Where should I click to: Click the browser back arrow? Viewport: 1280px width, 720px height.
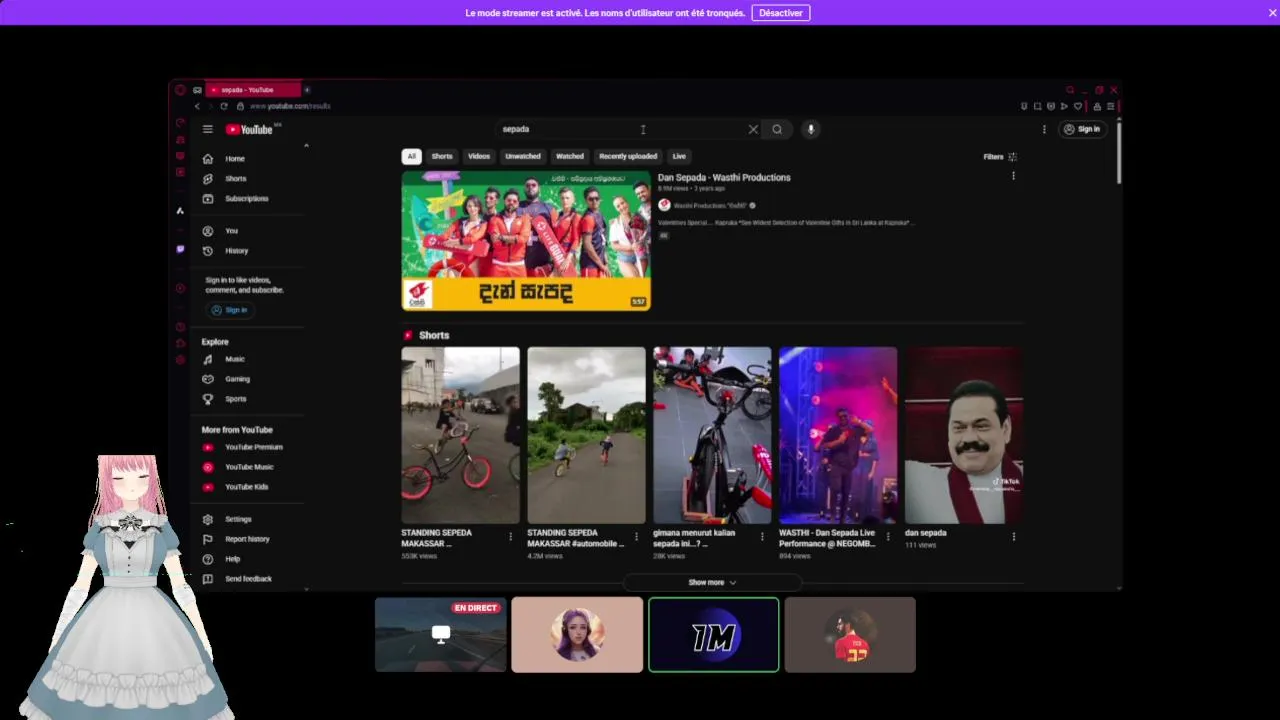(197, 106)
